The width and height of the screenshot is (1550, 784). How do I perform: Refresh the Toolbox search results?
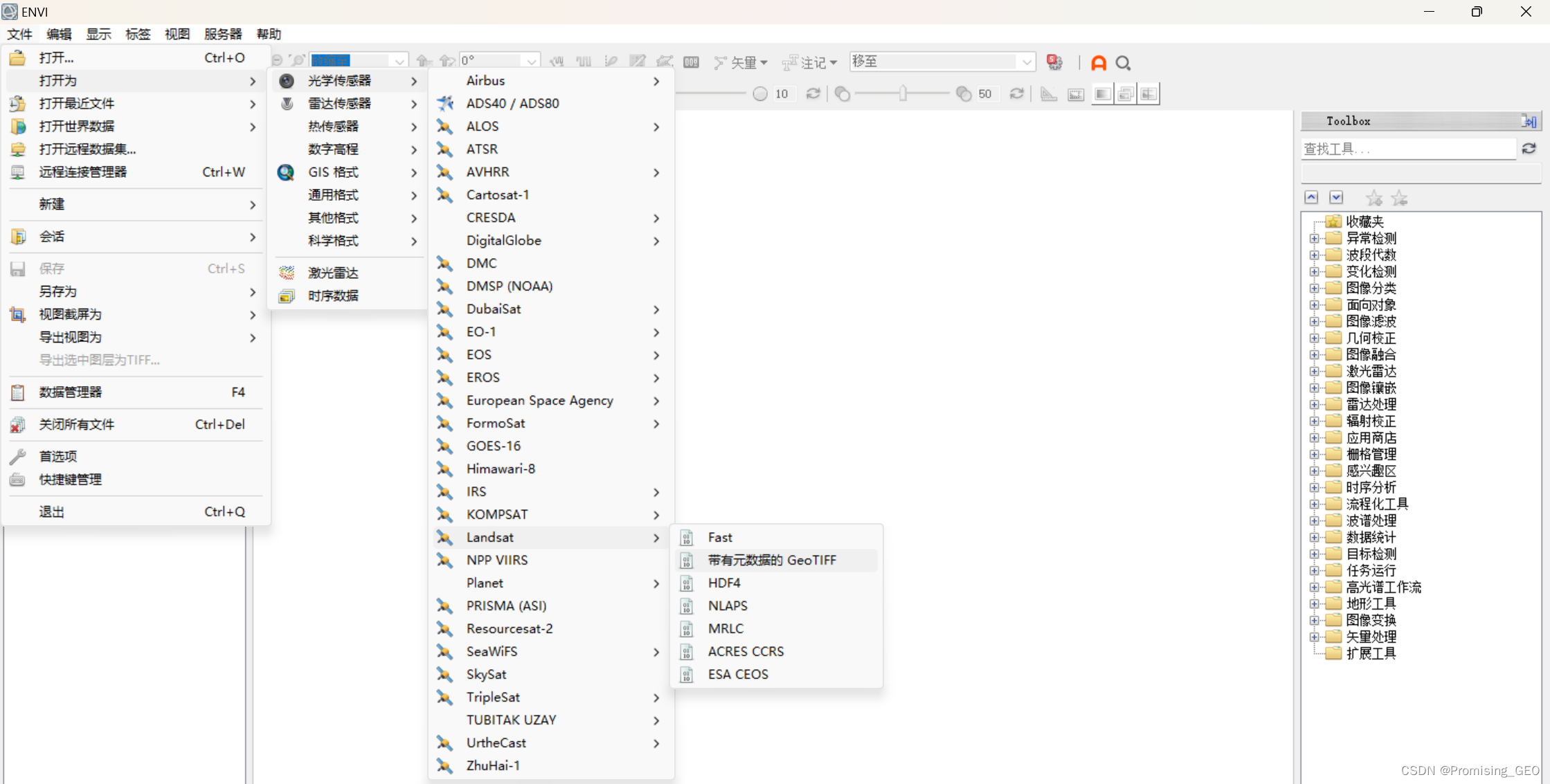[x=1529, y=148]
